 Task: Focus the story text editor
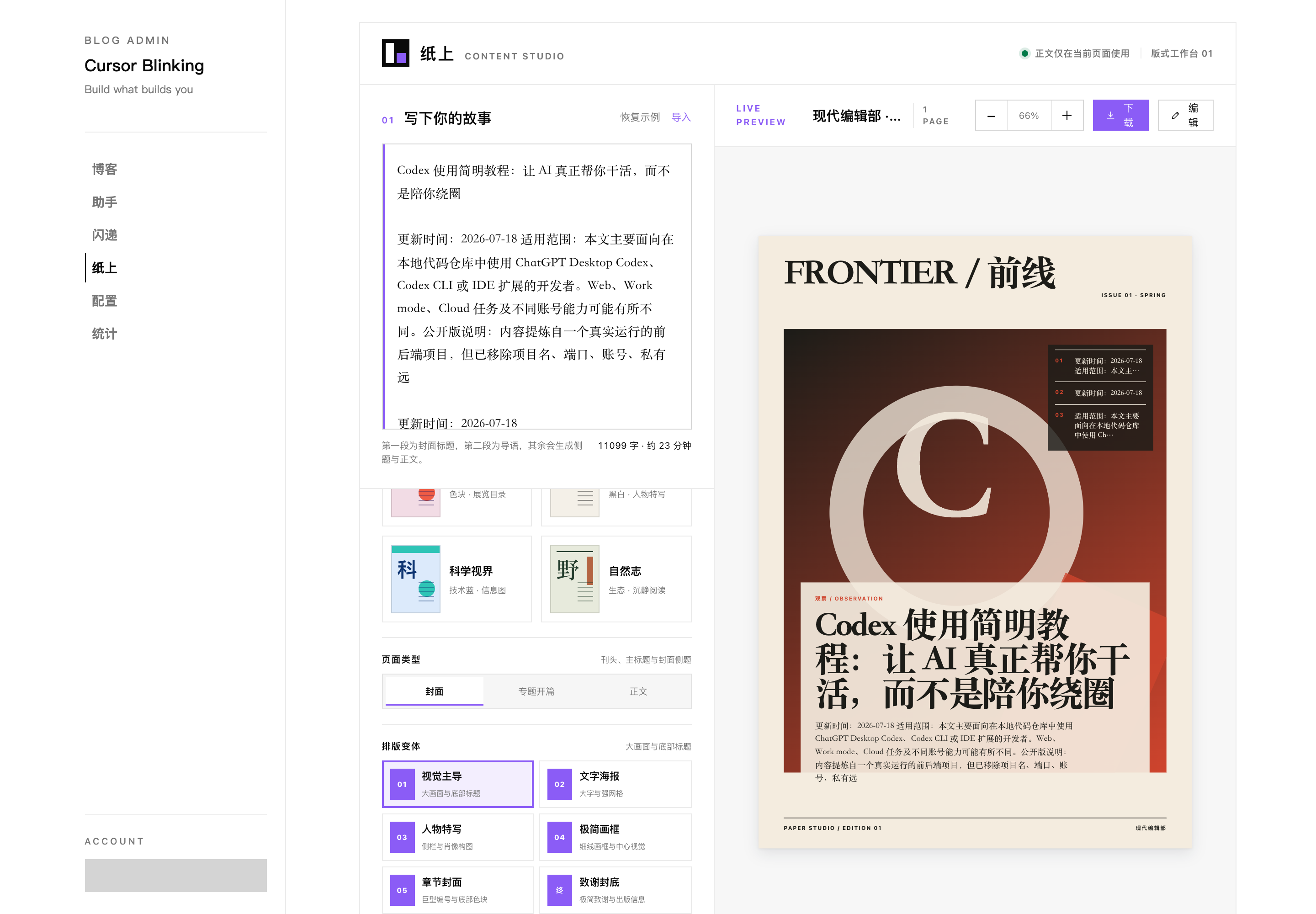click(x=536, y=287)
